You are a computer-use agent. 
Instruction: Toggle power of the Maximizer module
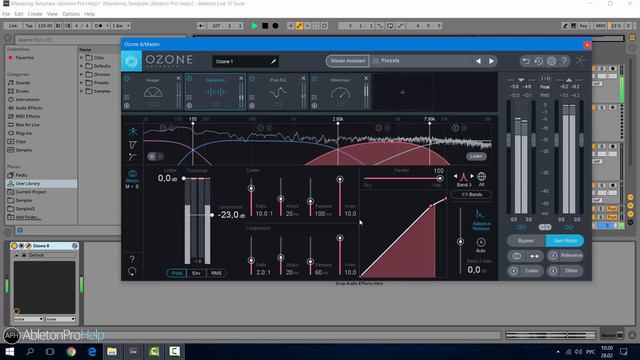314,78
